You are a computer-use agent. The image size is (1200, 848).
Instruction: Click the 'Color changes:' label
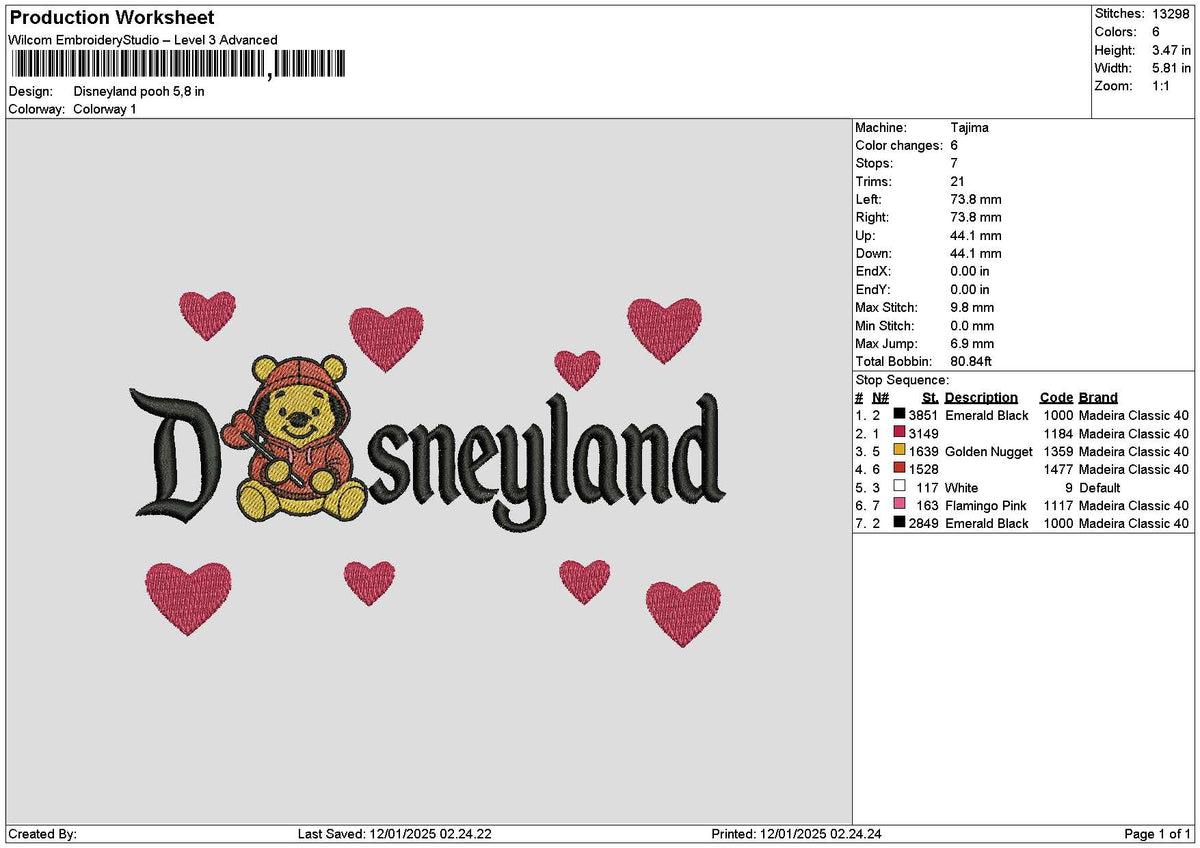[x=899, y=146]
